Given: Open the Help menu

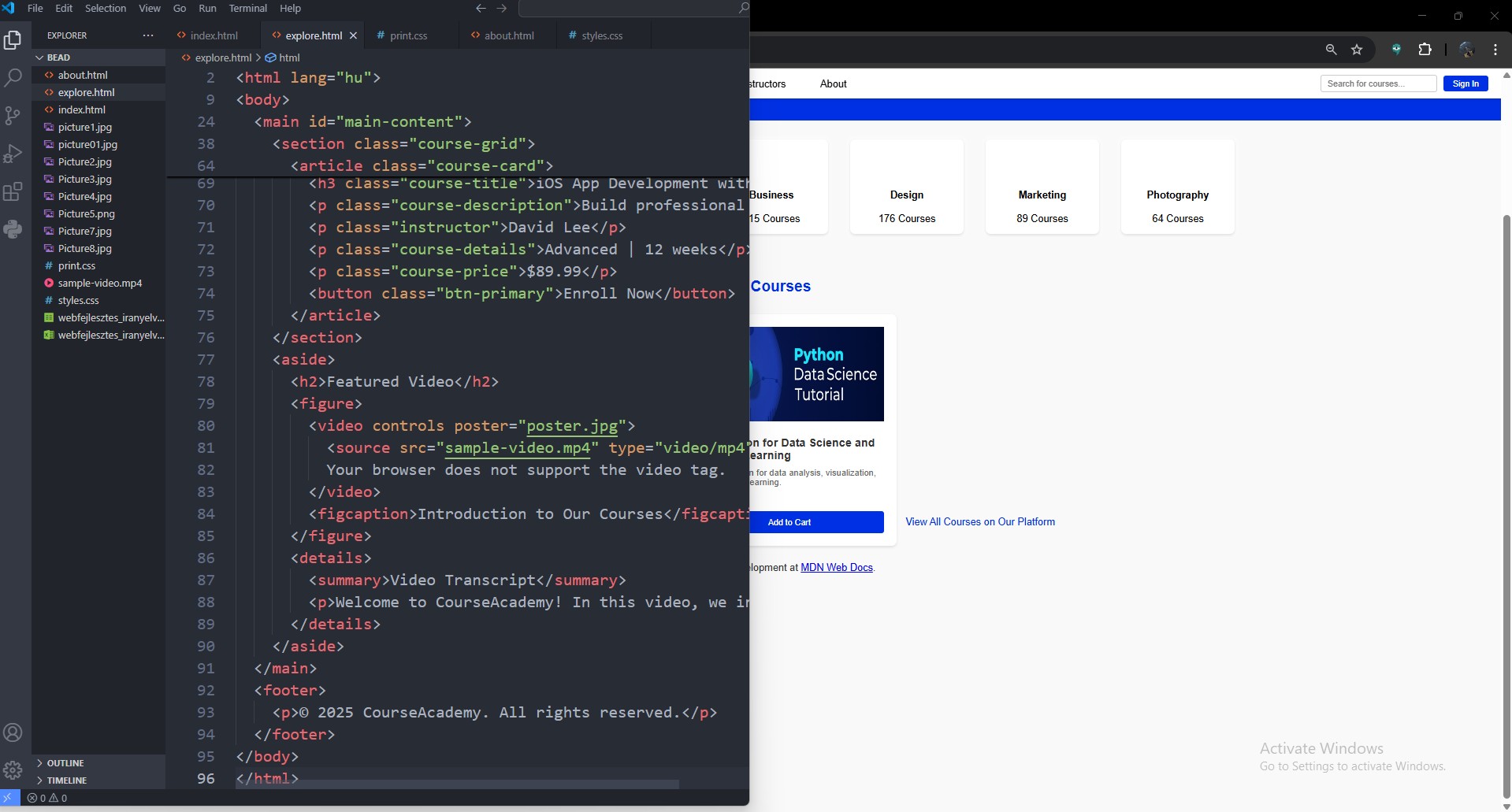Looking at the screenshot, I should coord(290,8).
